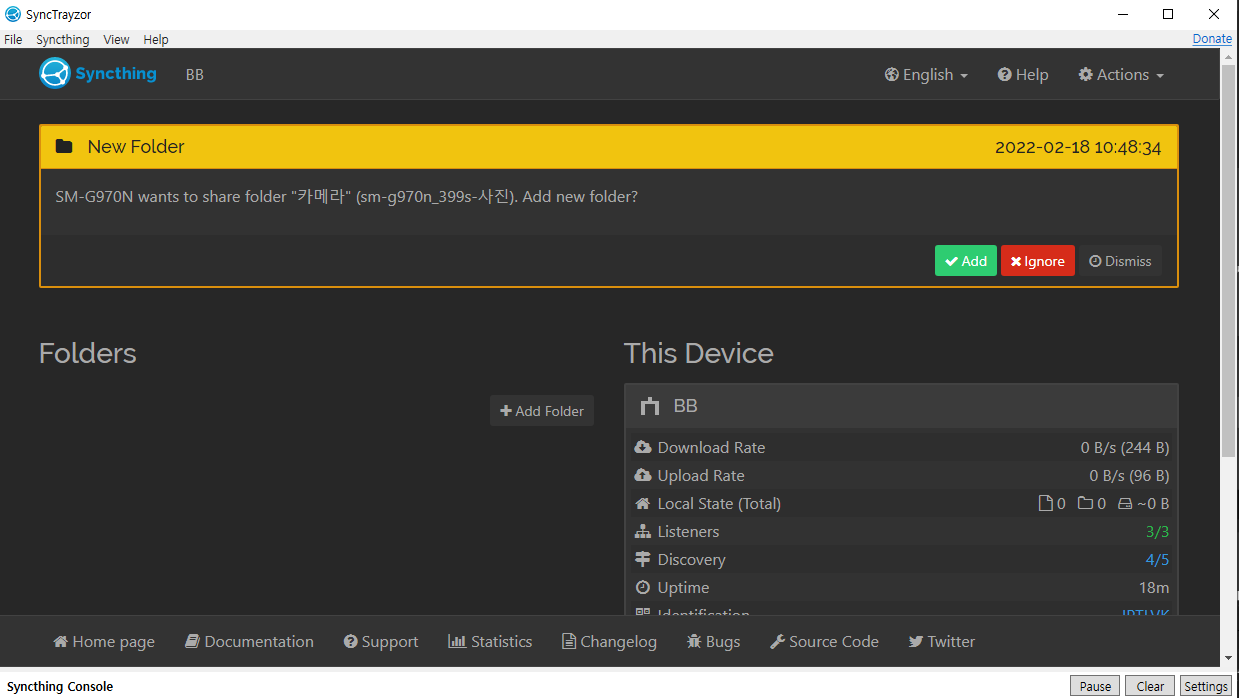The height and width of the screenshot is (698, 1239).
Task: Click the question mark icon beside Help
Action: tap(1004, 75)
